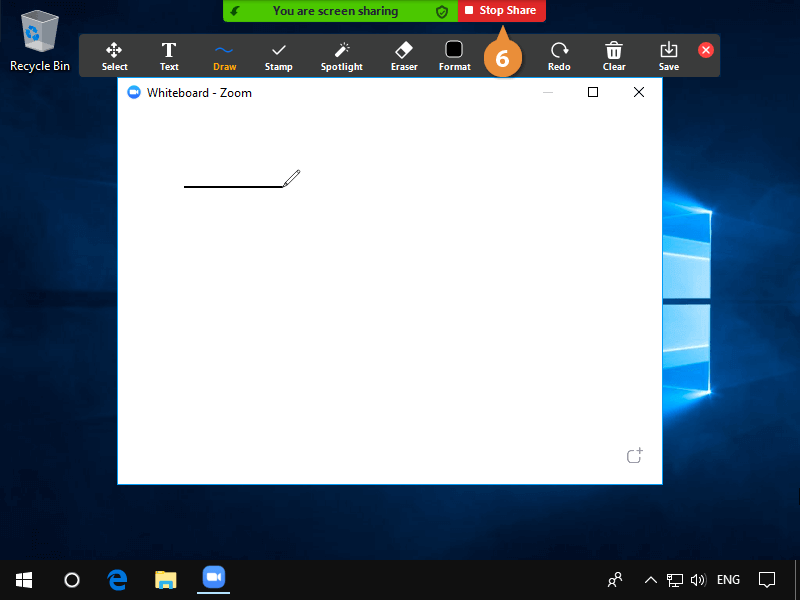This screenshot has width=800, height=600.
Task: Open the ENG language selector
Action: (728, 580)
